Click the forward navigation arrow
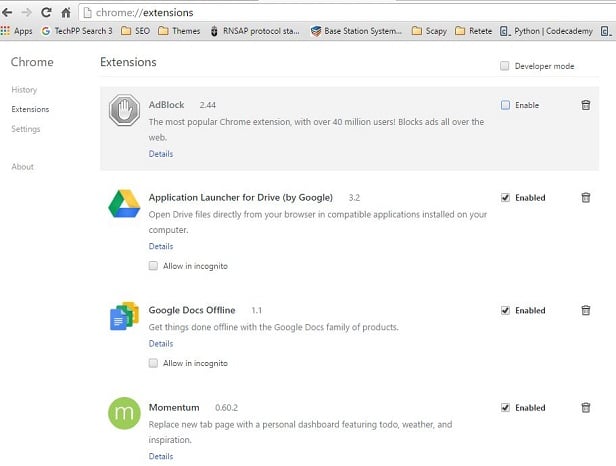The width and height of the screenshot is (616, 466). point(26,13)
